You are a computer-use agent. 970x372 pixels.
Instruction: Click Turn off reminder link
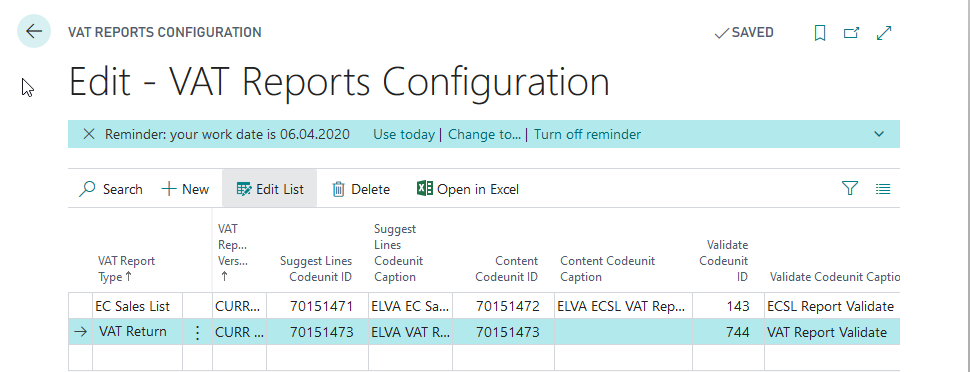[x=587, y=134]
